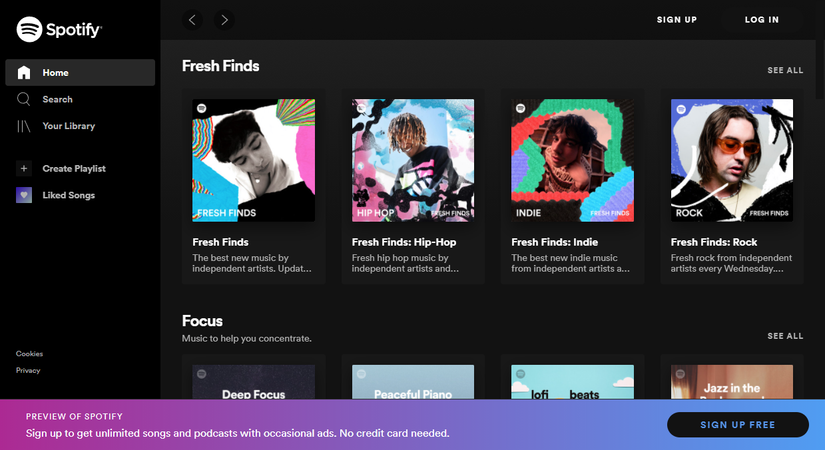See all Fresh Finds playlists
Viewport: 825px width, 450px height.
785,71
